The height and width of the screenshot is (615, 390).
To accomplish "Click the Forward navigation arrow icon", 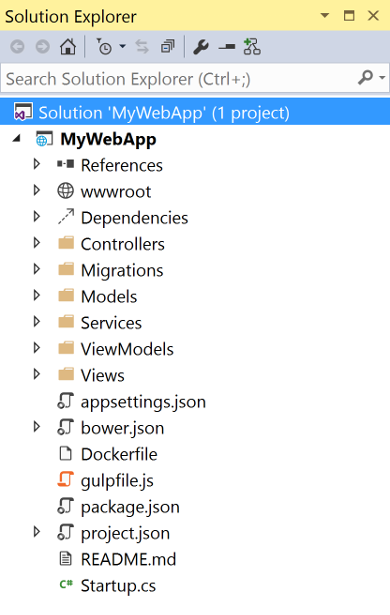I will click(42, 47).
